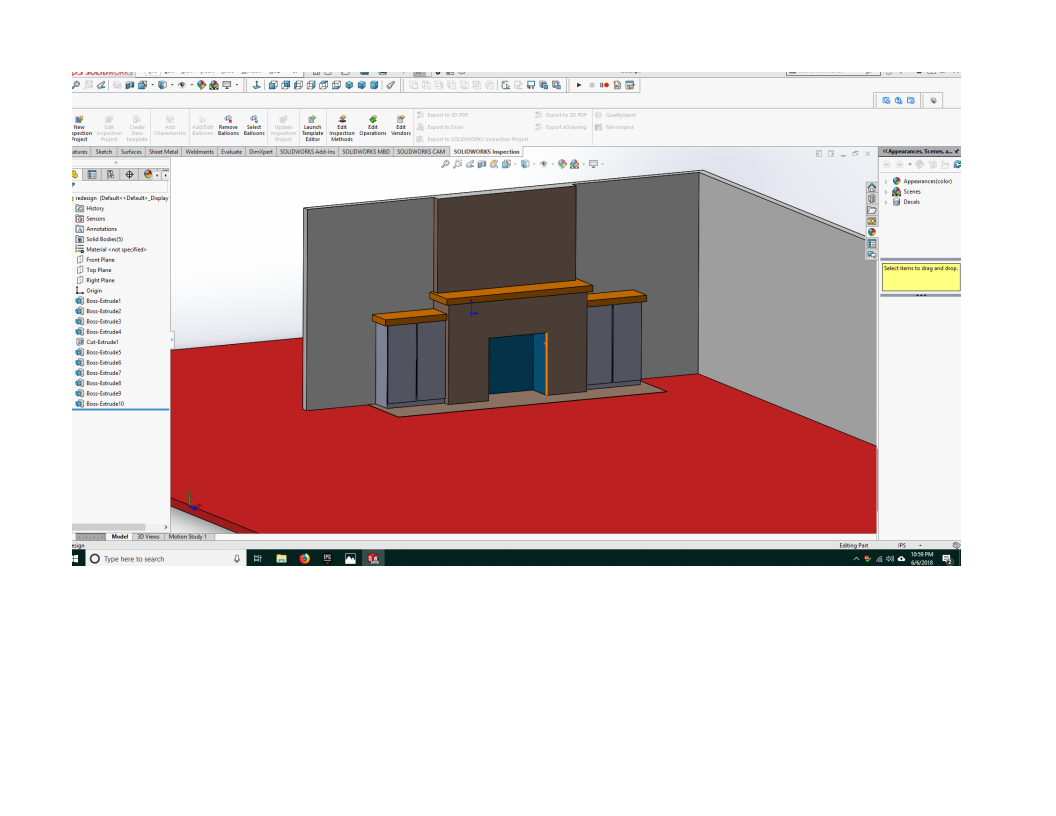Open the Motion Study 1 bottom tab
The height and width of the screenshot is (816, 1056).
188,537
